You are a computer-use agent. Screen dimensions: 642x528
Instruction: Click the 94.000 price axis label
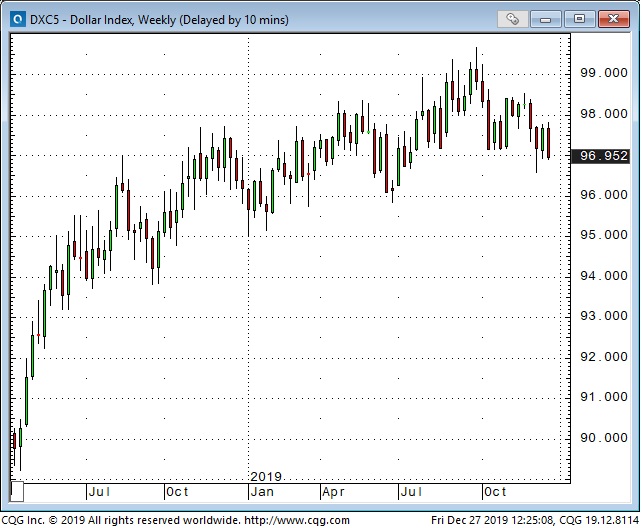point(604,275)
